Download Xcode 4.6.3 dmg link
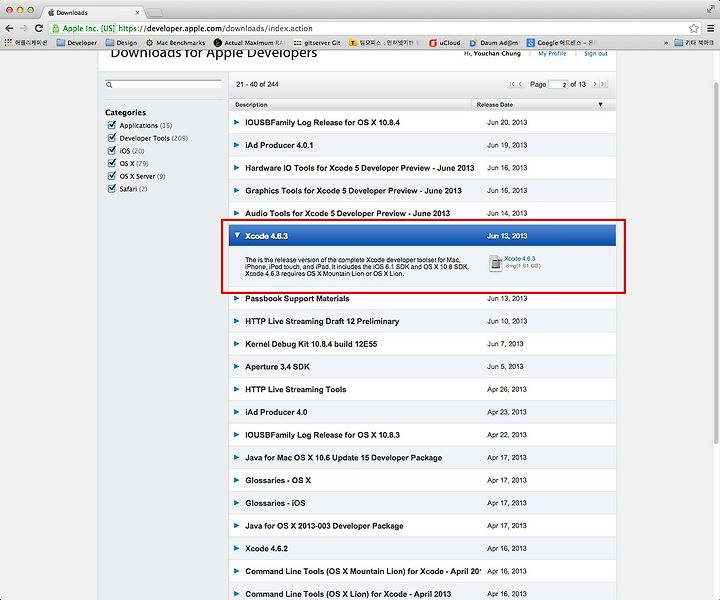This screenshot has width=720, height=600. click(519, 259)
